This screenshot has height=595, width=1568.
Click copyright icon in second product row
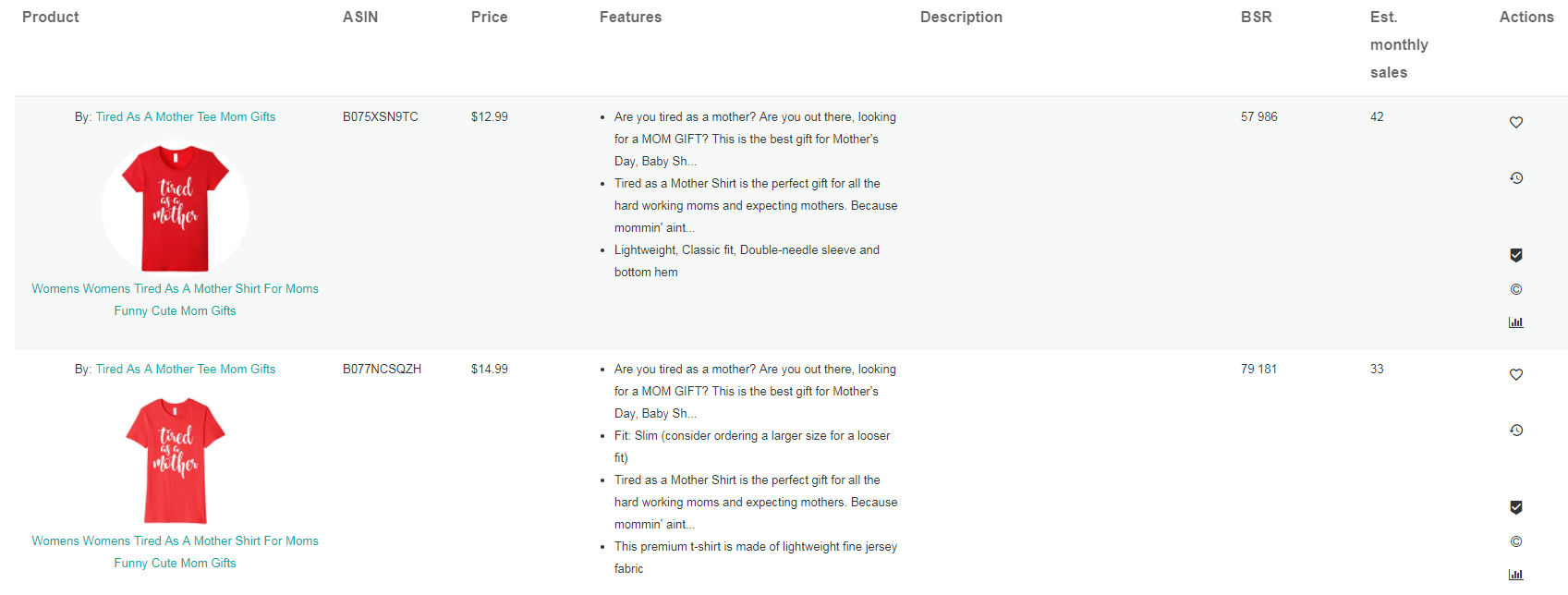[x=1515, y=541]
